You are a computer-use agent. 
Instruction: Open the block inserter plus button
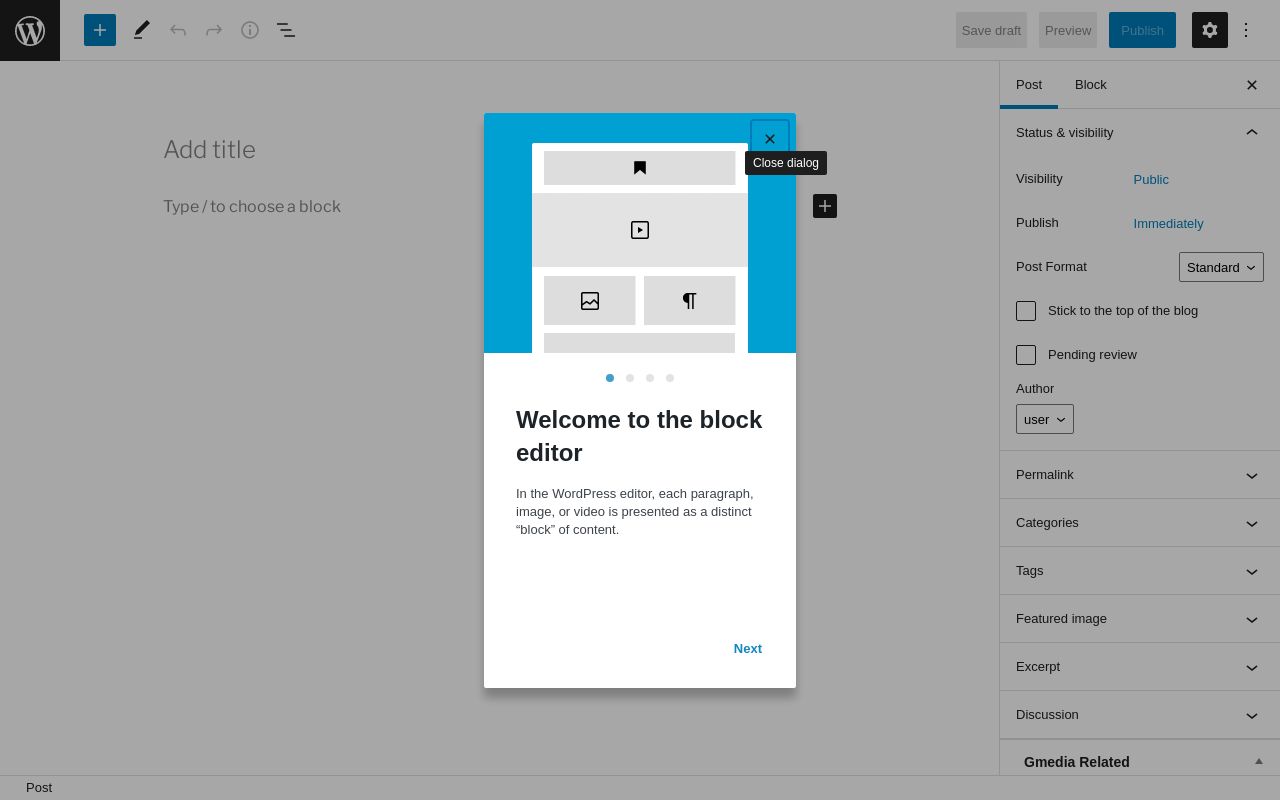(100, 30)
